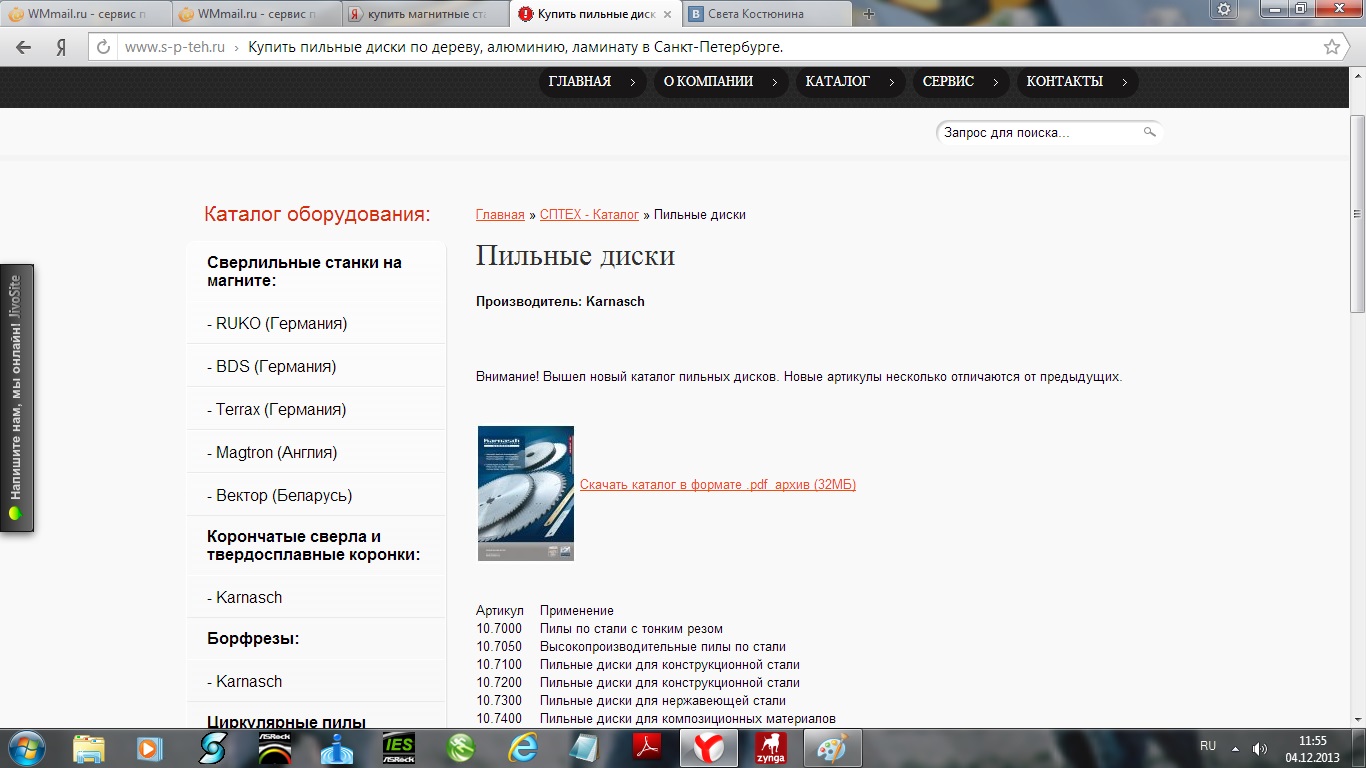Click the RU language indicator

point(1208,746)
